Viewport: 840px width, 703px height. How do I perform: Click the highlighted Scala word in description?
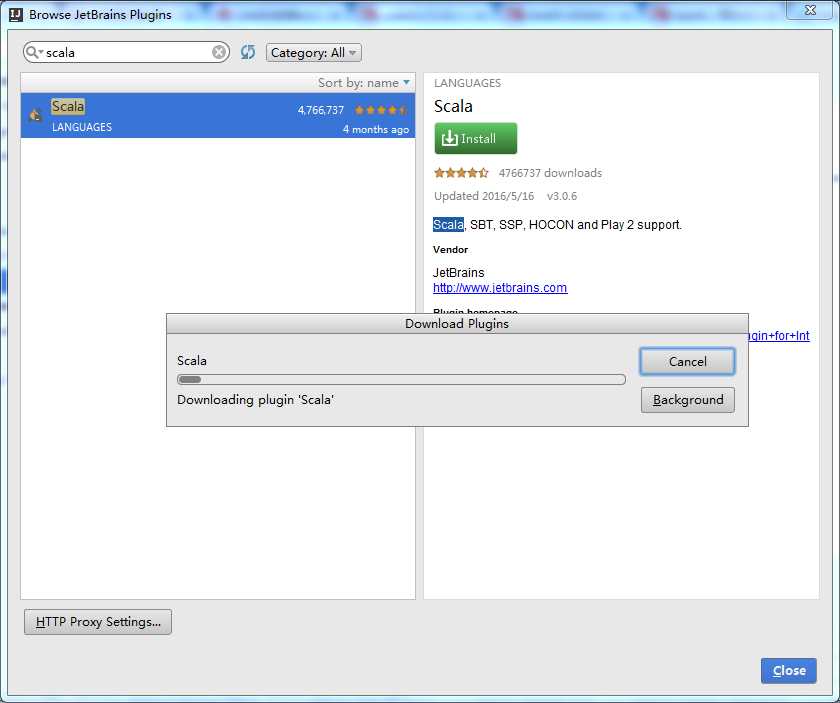click(x=448, y=225)
